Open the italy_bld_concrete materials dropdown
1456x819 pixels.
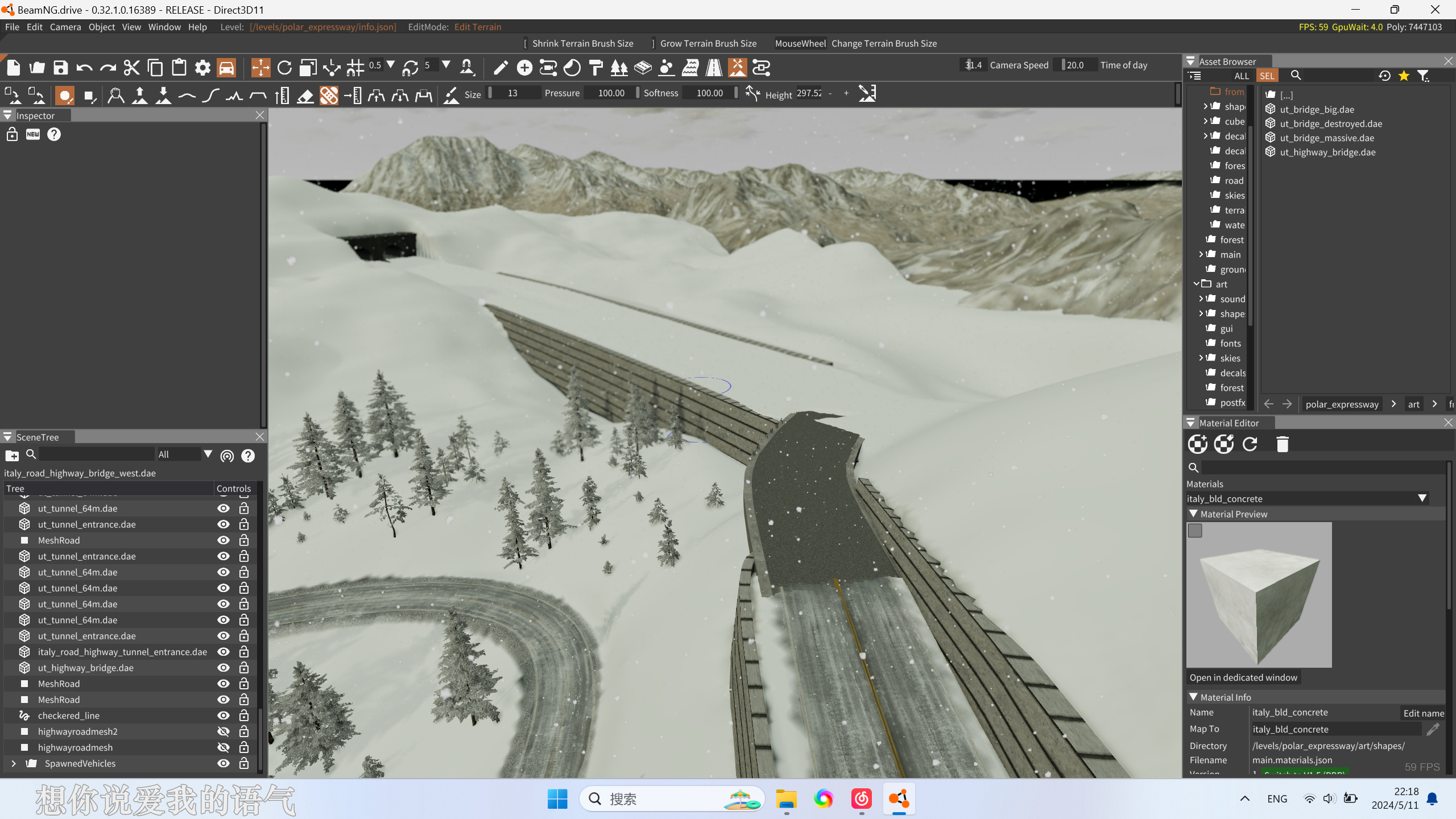(x=1422, y=498)
